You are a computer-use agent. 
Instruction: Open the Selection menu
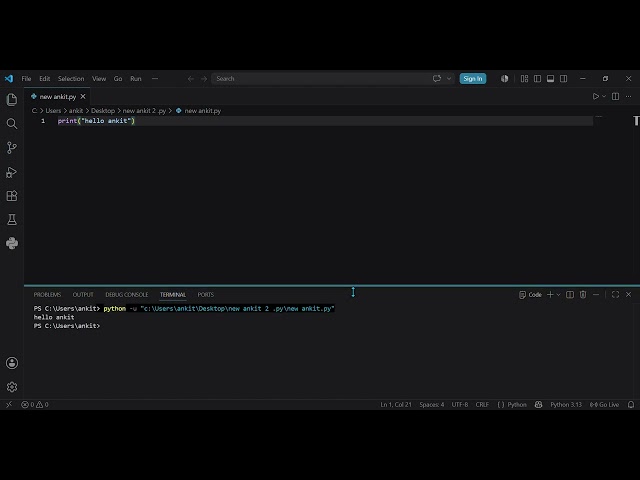(71, 78)
